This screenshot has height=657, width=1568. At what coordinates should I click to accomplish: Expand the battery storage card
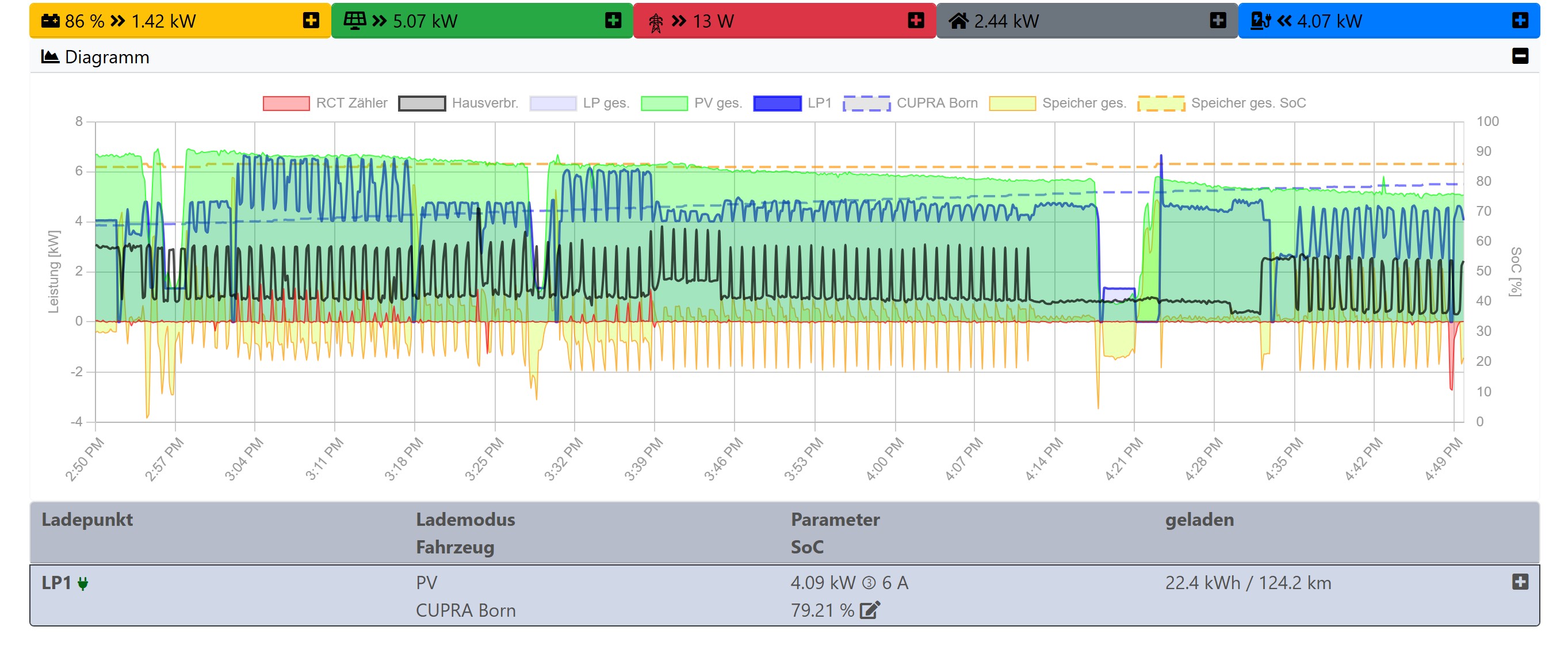tap(311, 21)
